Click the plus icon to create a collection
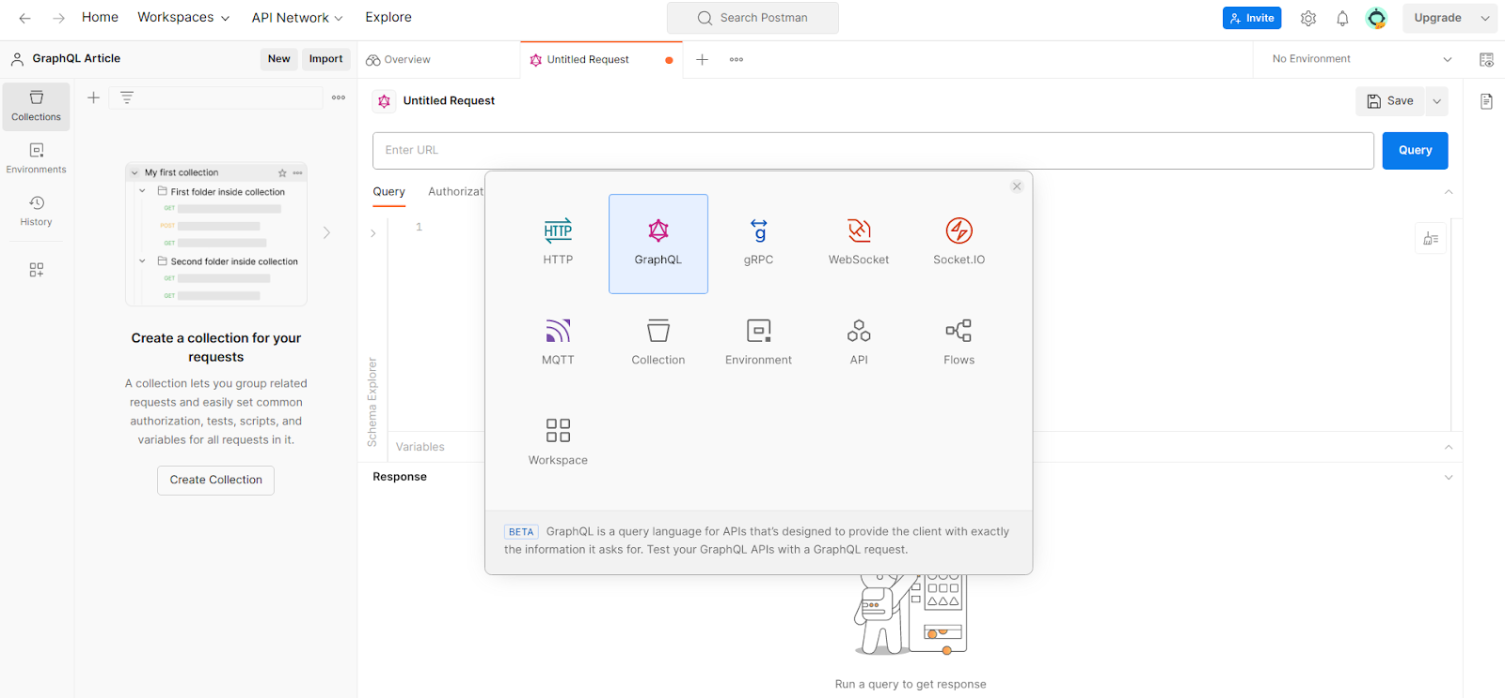Image resolution: width=1506 pixels, height=698 pixels. (x=93, y=97)
